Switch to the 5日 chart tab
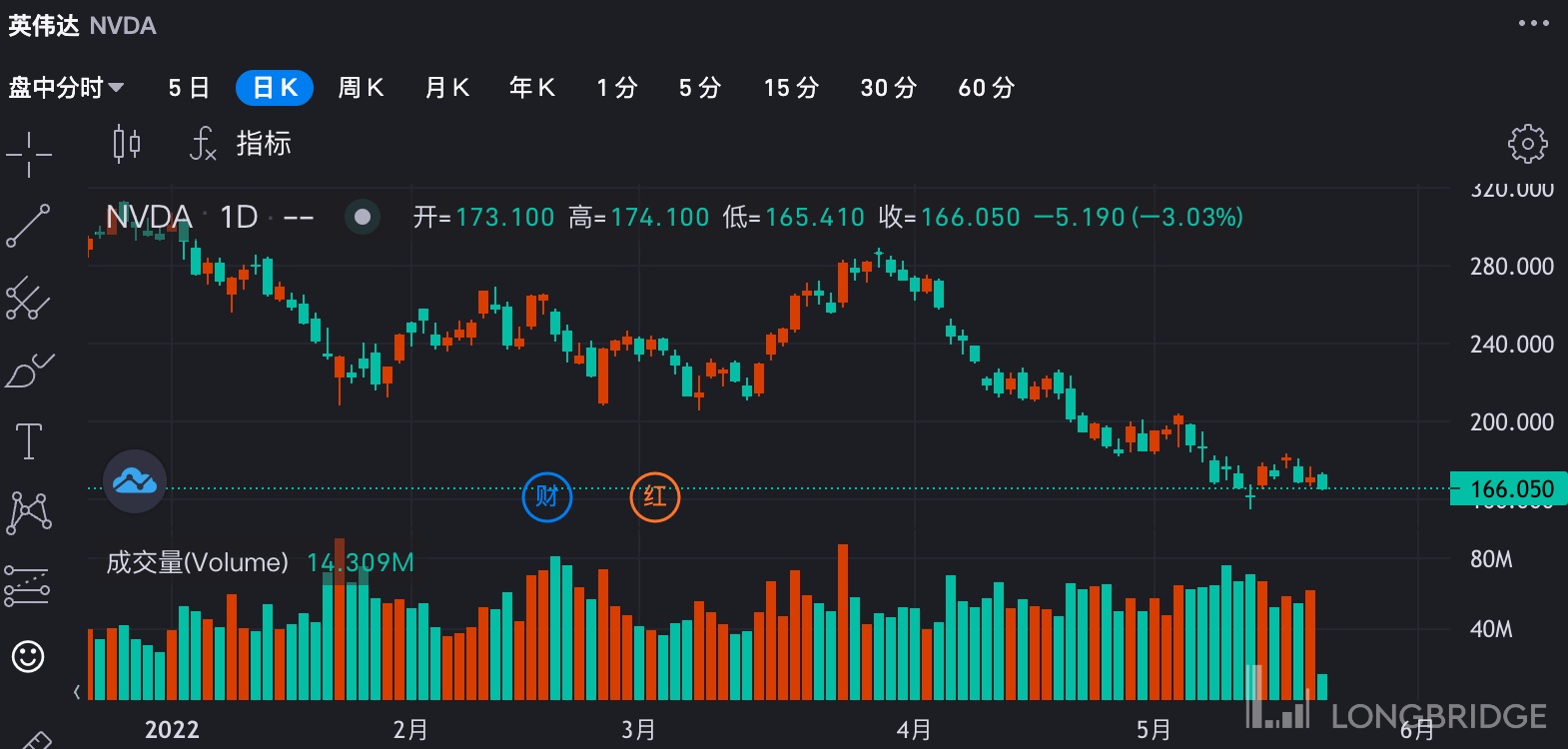The image size is (1568, 749). coord(189,88)
